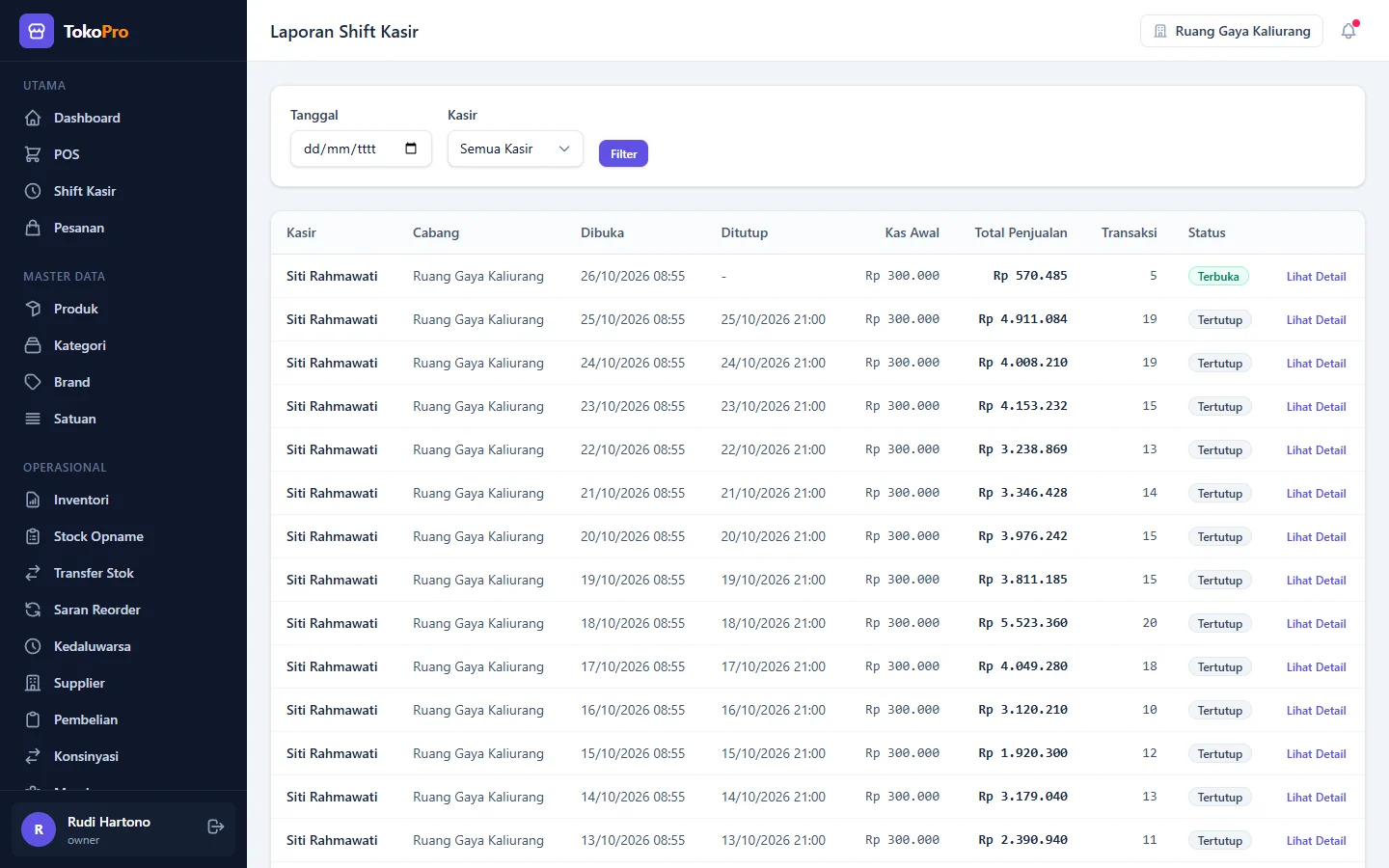
Task: Click the Rp 5.523.360 total sales value
Action: coord(1022,623)
